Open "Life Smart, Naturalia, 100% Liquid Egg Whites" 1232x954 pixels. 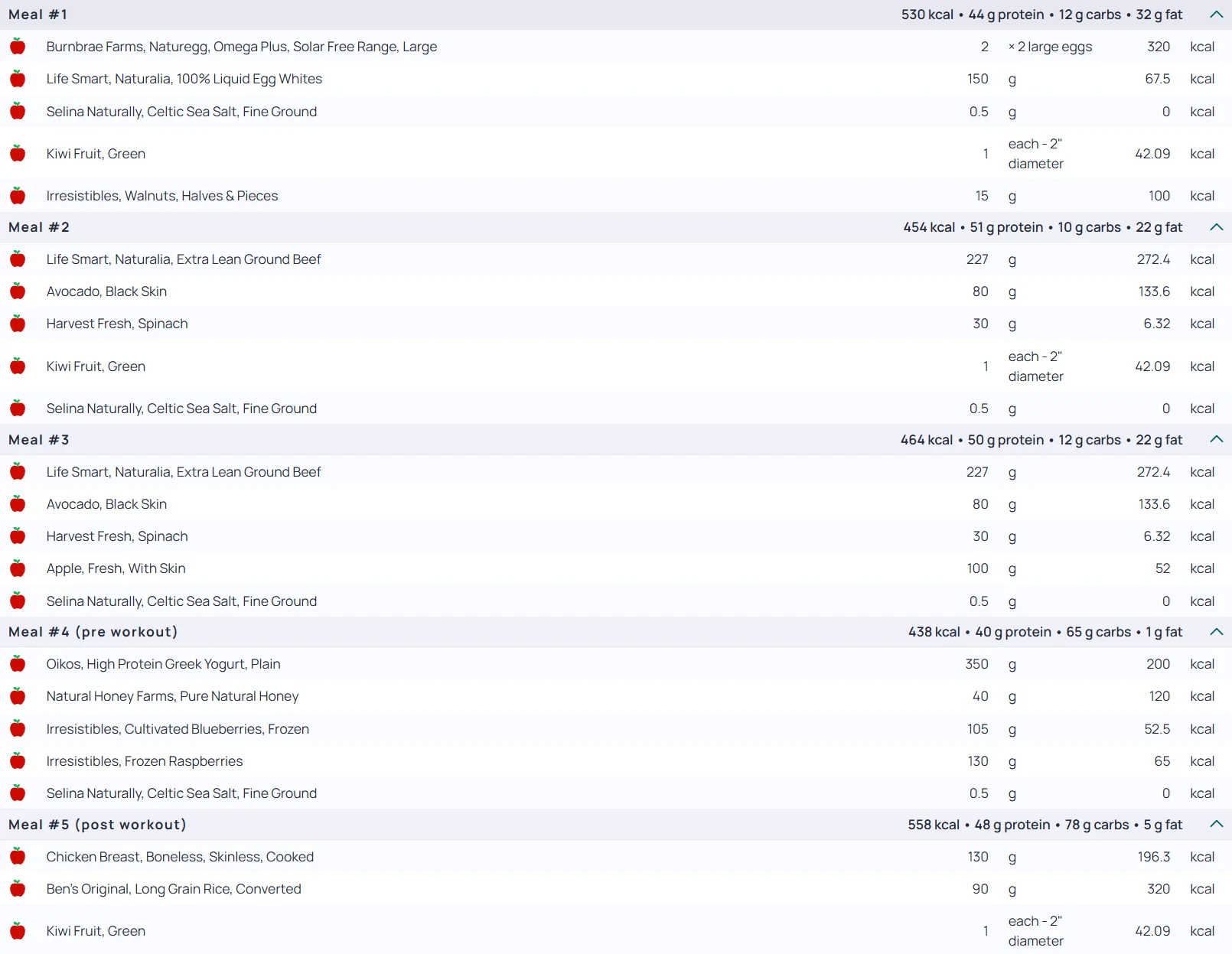coord(184,79)
